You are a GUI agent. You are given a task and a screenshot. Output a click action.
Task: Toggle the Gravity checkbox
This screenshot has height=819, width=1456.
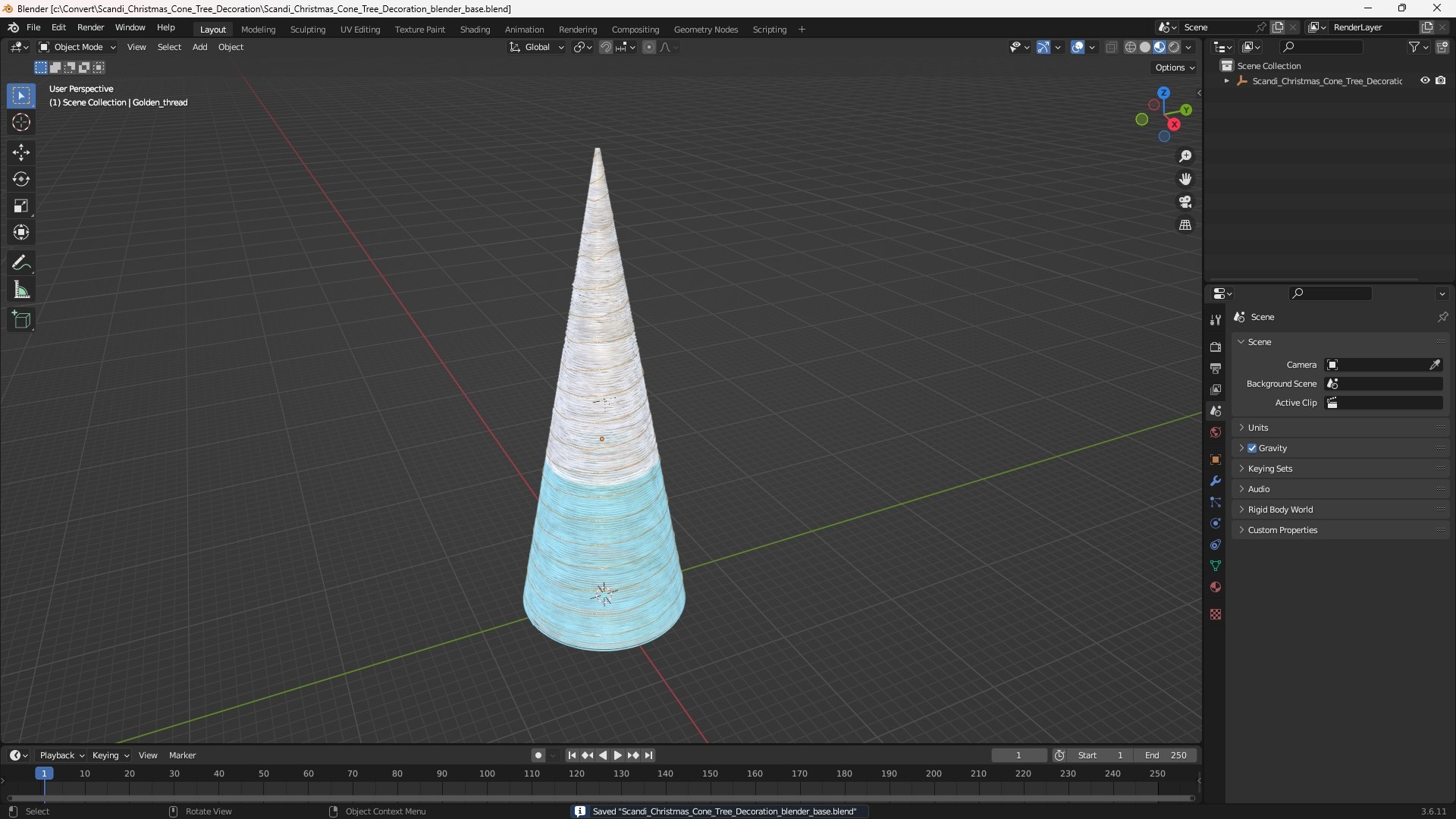1252,448
